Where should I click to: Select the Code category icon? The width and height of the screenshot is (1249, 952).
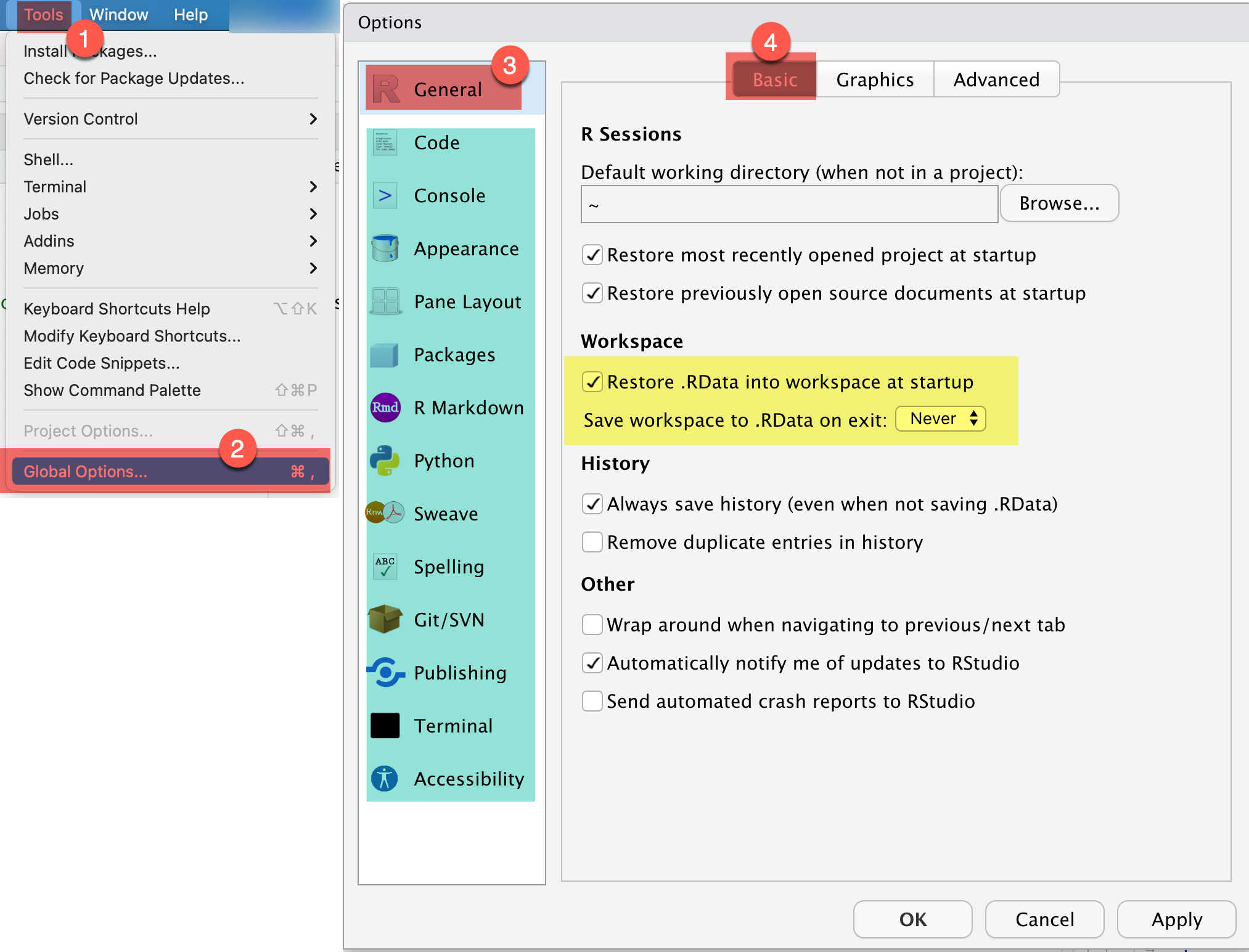(x=385, y=142)
